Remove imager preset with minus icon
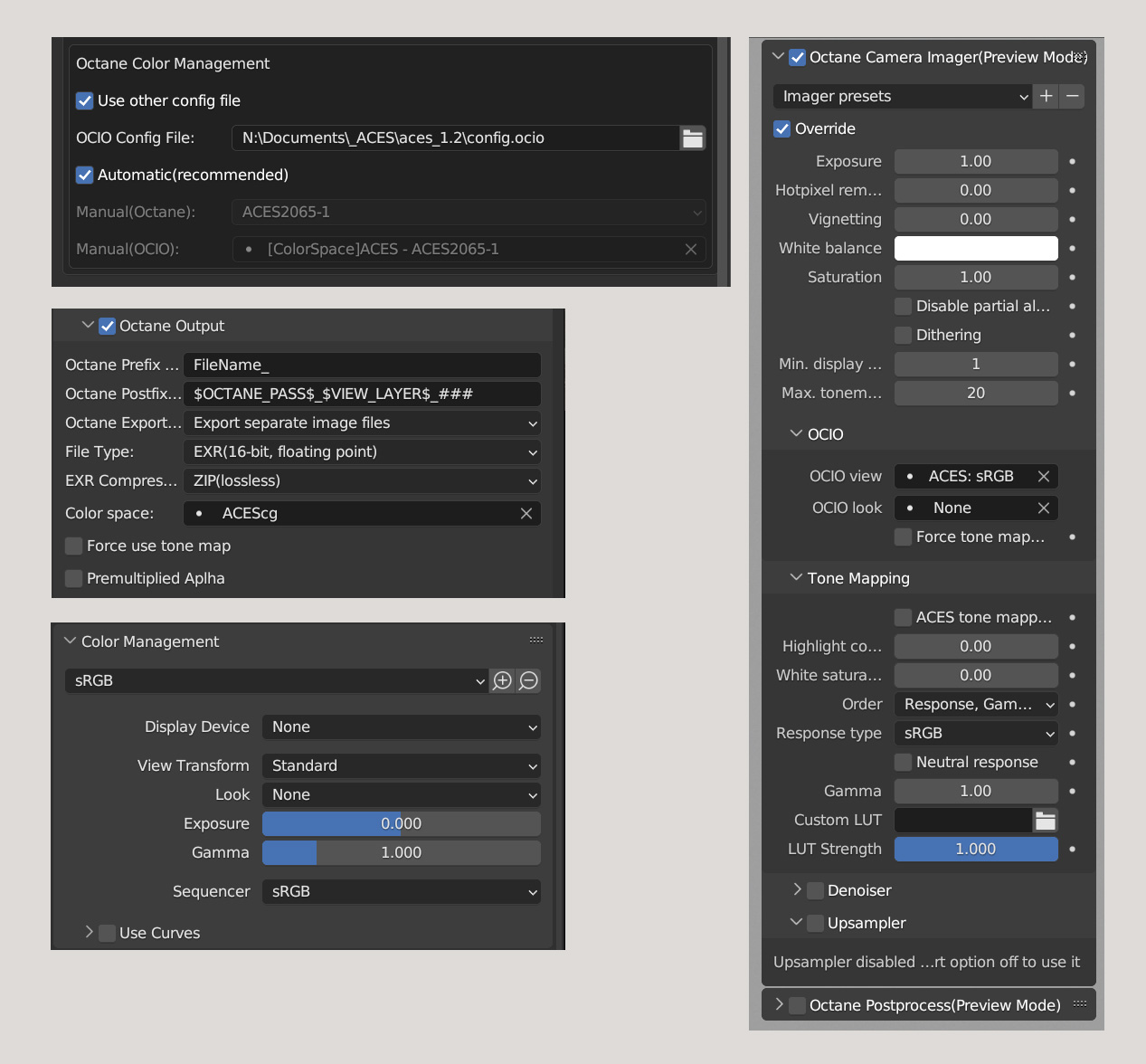 click(x=1073, y=96)
